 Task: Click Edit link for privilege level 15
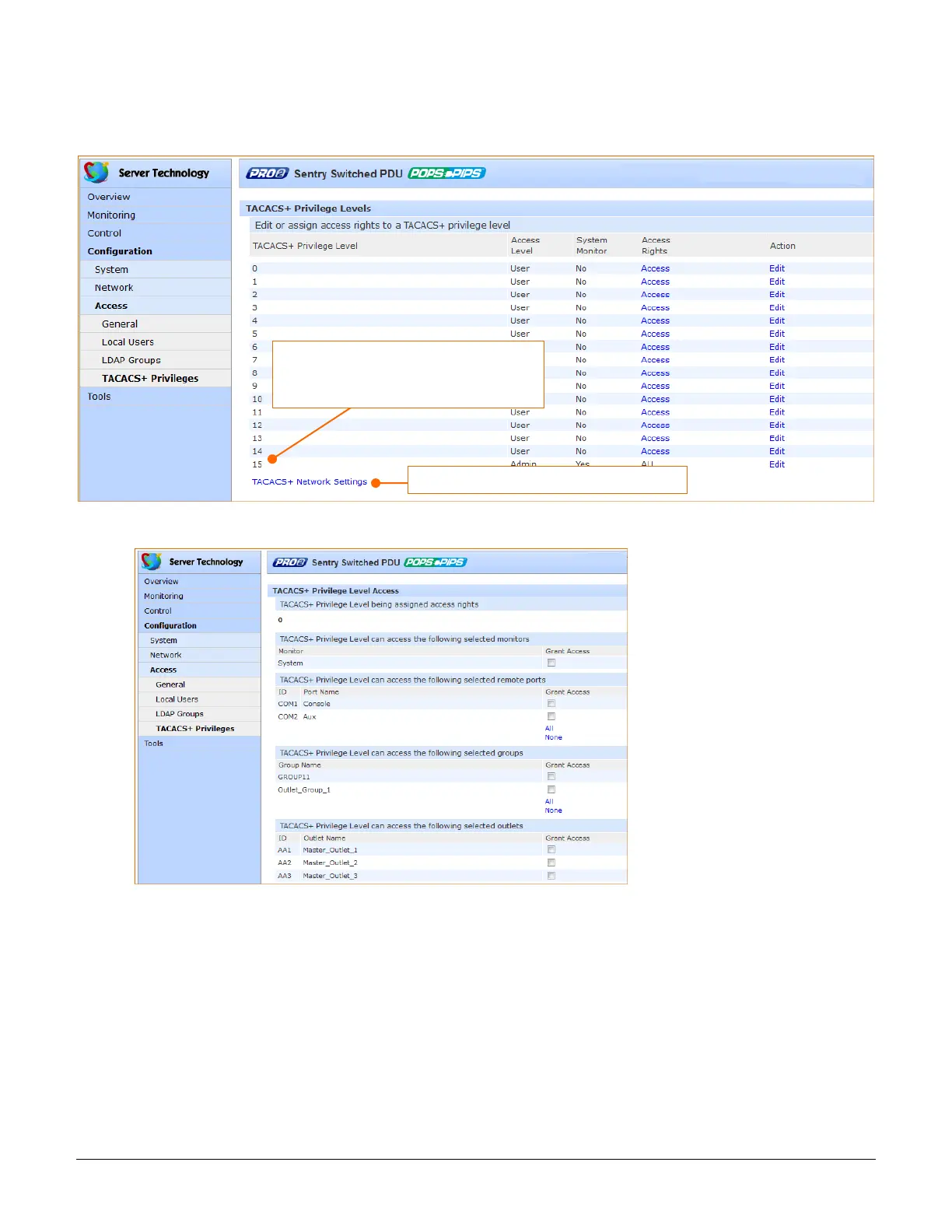tap(777, 464)
